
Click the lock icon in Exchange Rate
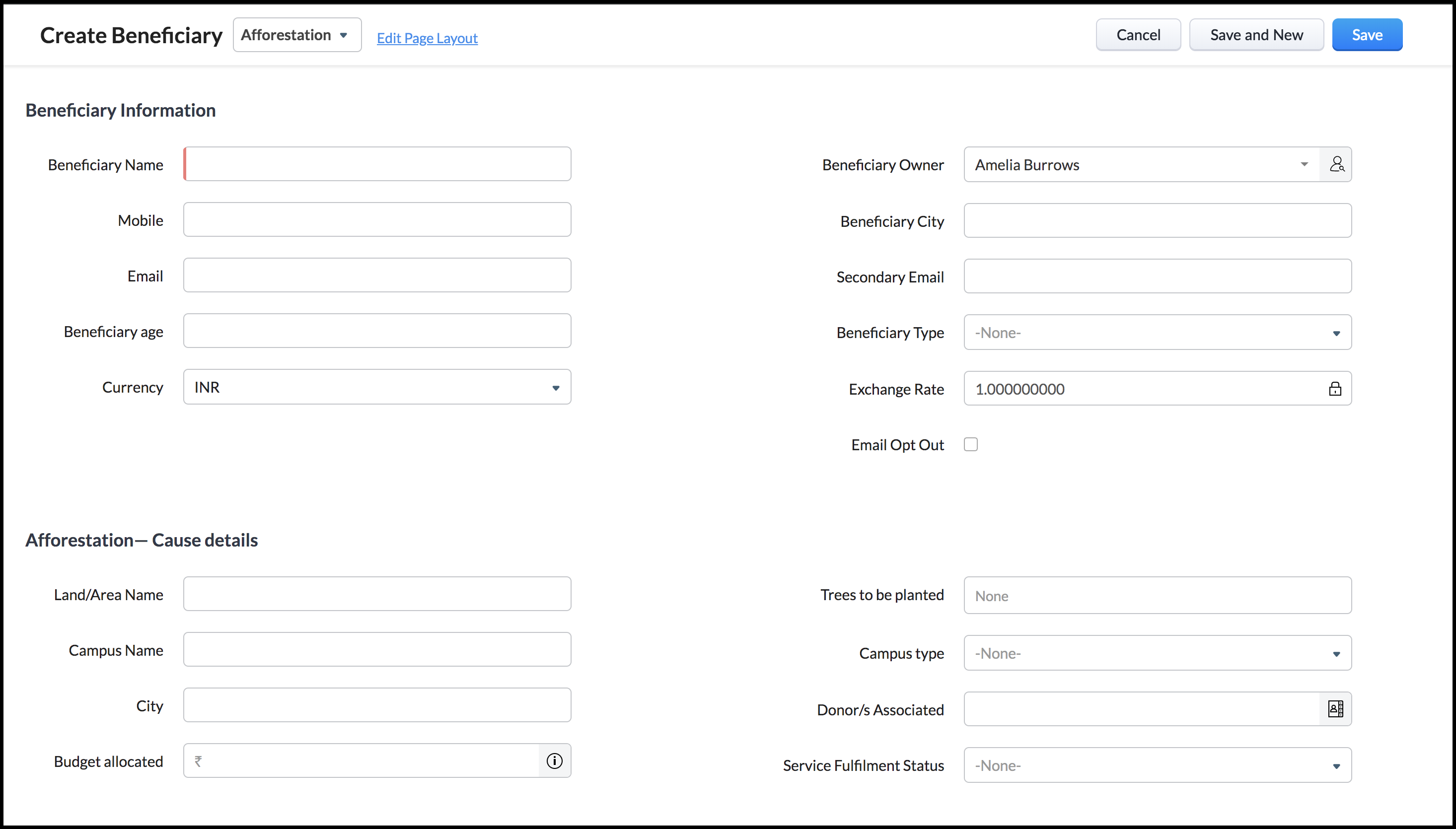coord(1335,389)
